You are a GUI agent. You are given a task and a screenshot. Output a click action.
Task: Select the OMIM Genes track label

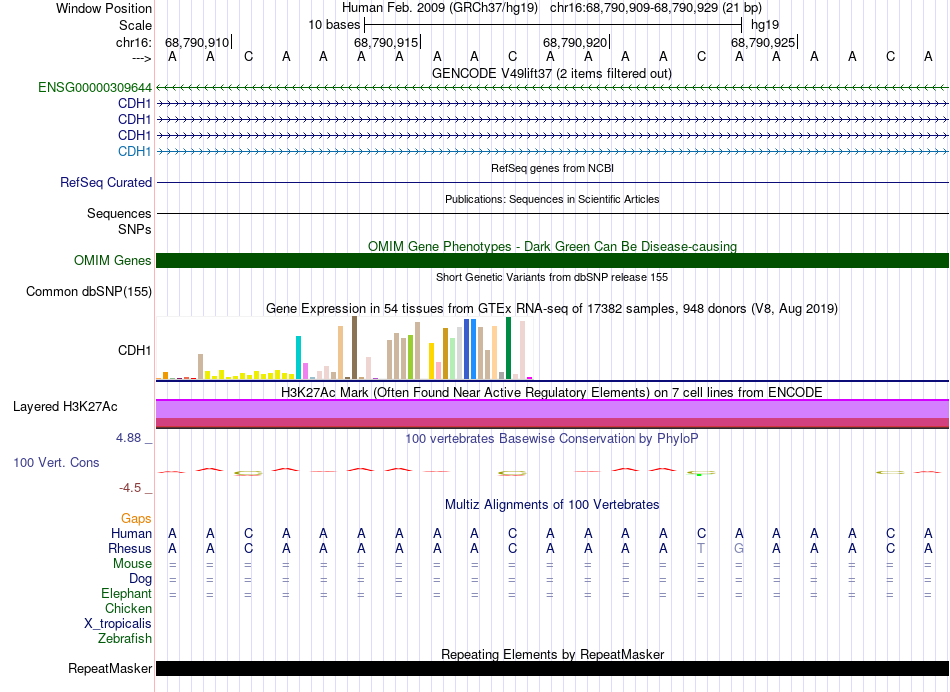click(113, 261)
